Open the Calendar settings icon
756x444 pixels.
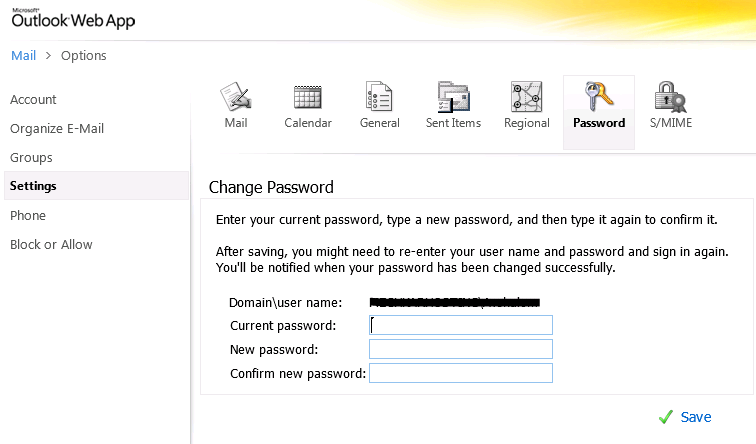[x=307, y=97]
